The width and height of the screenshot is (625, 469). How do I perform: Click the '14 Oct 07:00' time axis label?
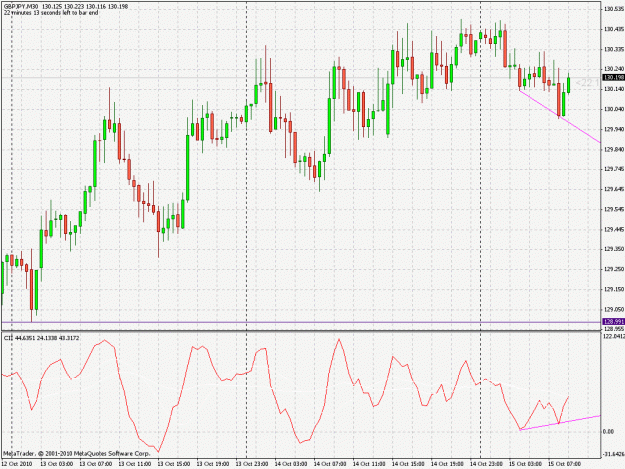point(330,464)
